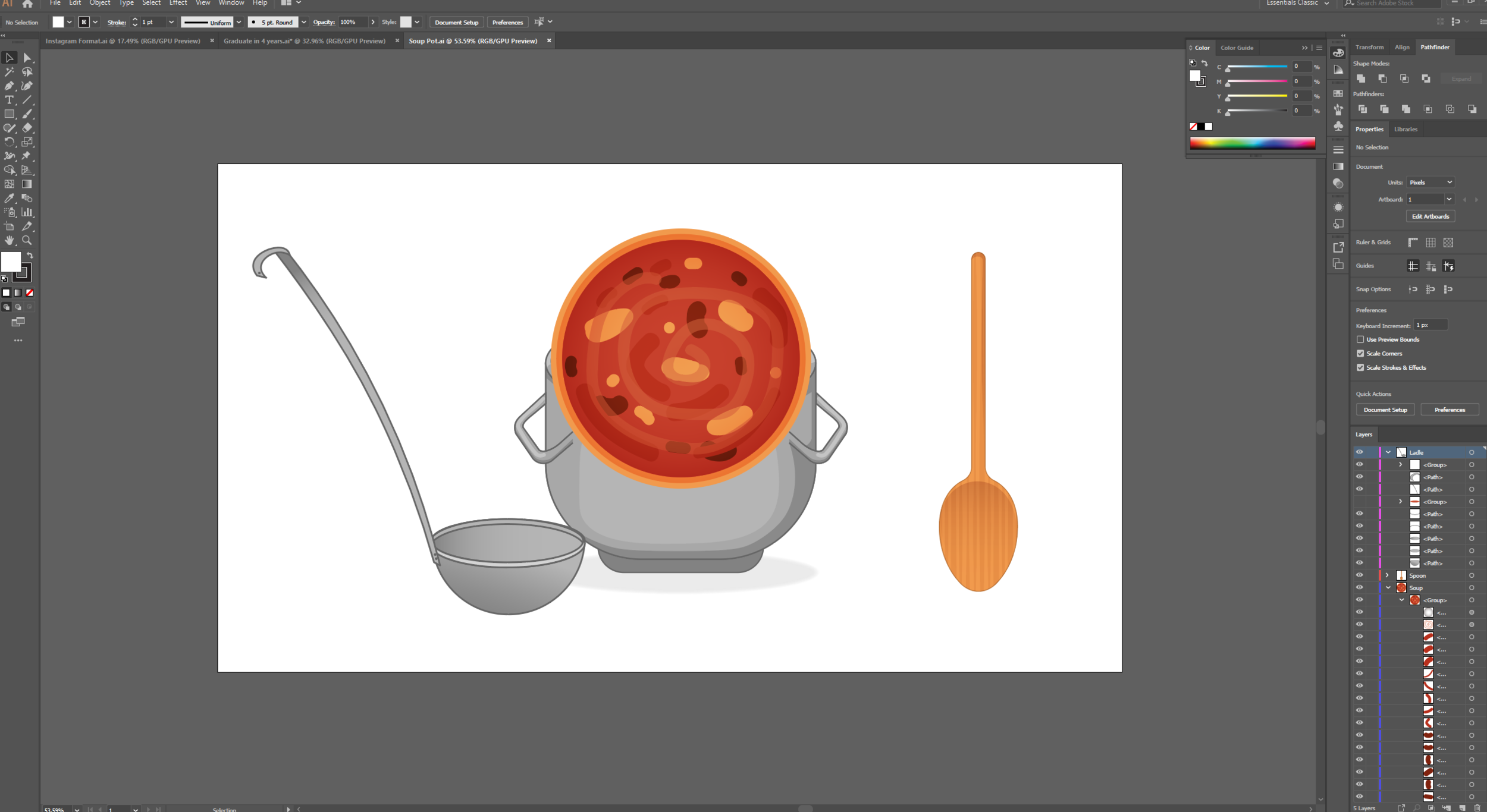Switch to Instagram Format.ai tab

point(123,41)
